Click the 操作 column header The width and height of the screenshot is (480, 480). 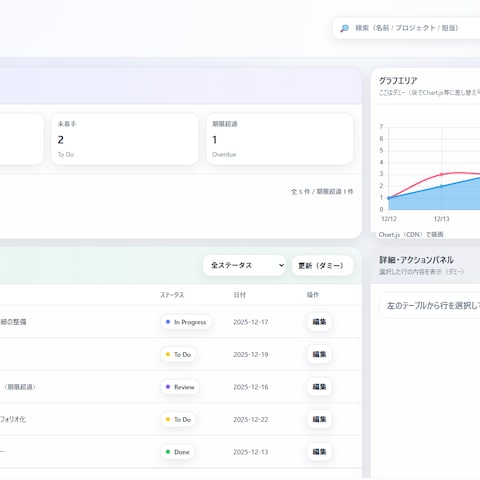point(313,295)
